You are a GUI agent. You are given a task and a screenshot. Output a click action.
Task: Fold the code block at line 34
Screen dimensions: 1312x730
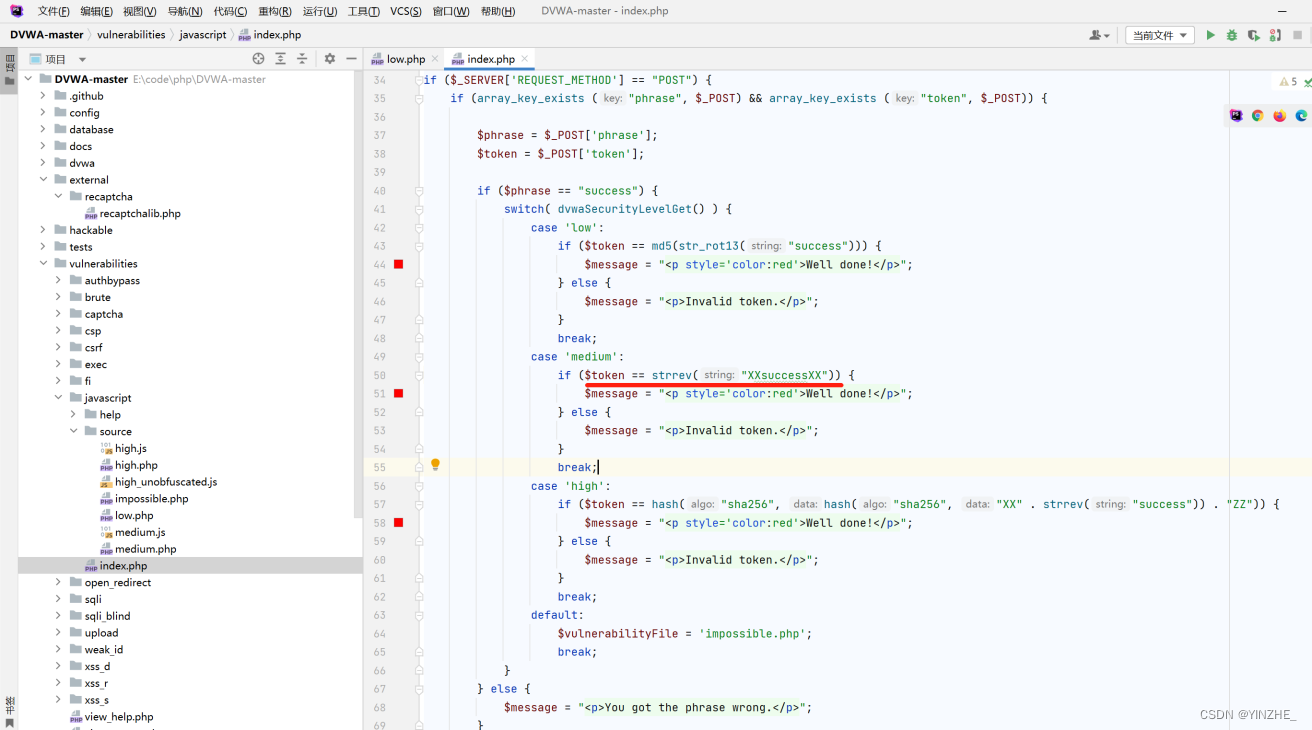point(419,80)
